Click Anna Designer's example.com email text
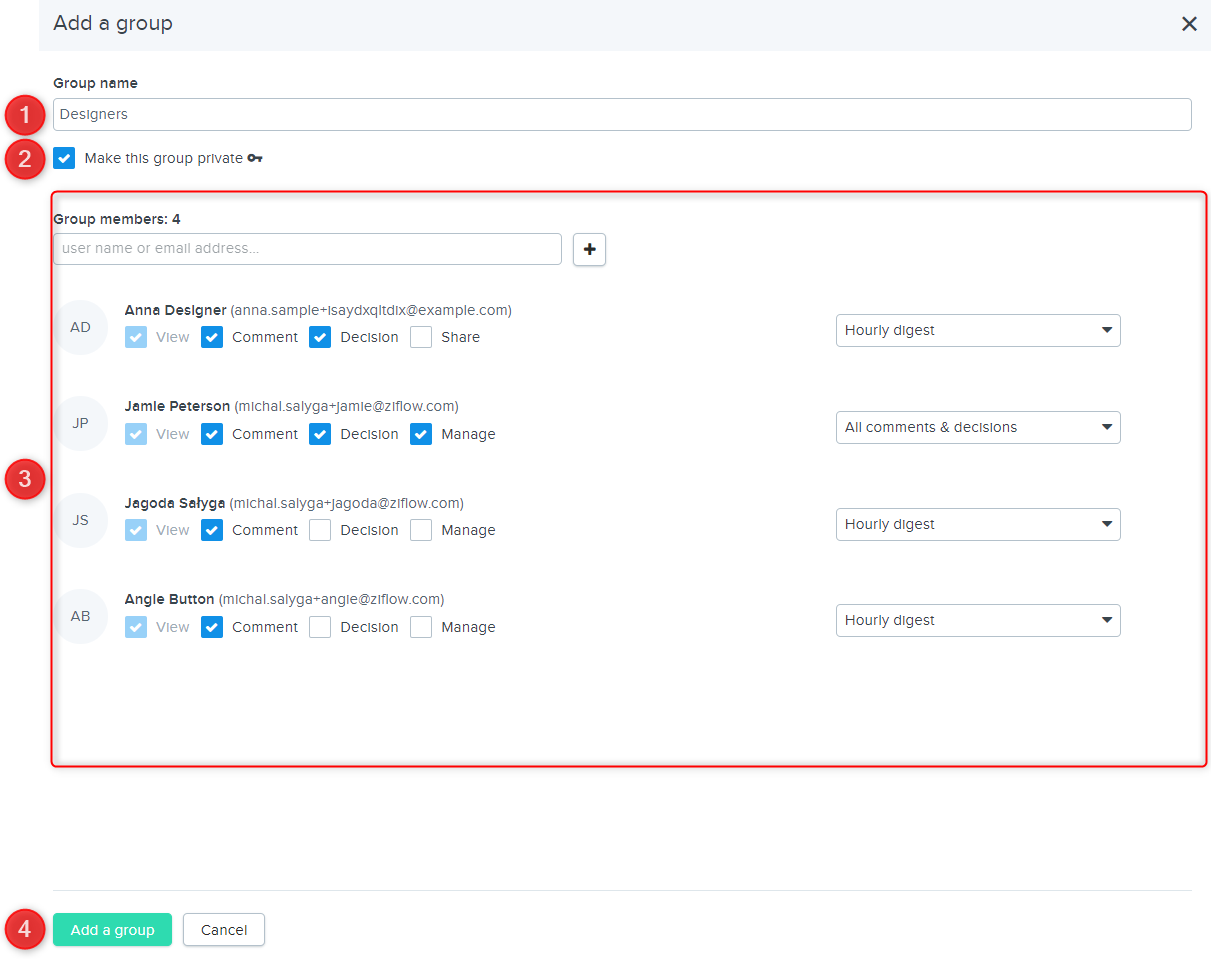This screenshot has width=1211, height=959. [x=371, y=310]
